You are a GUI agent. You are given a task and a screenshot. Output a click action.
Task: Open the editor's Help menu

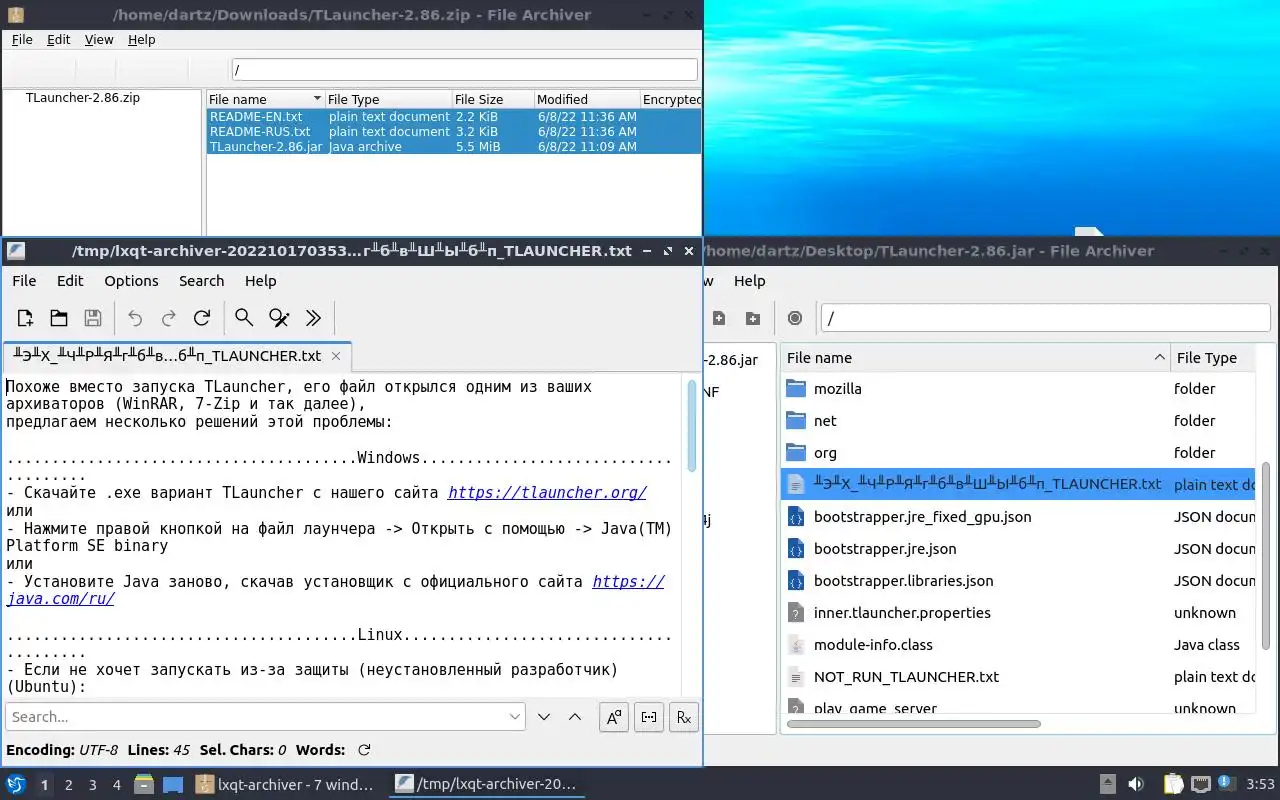[260, 281]
